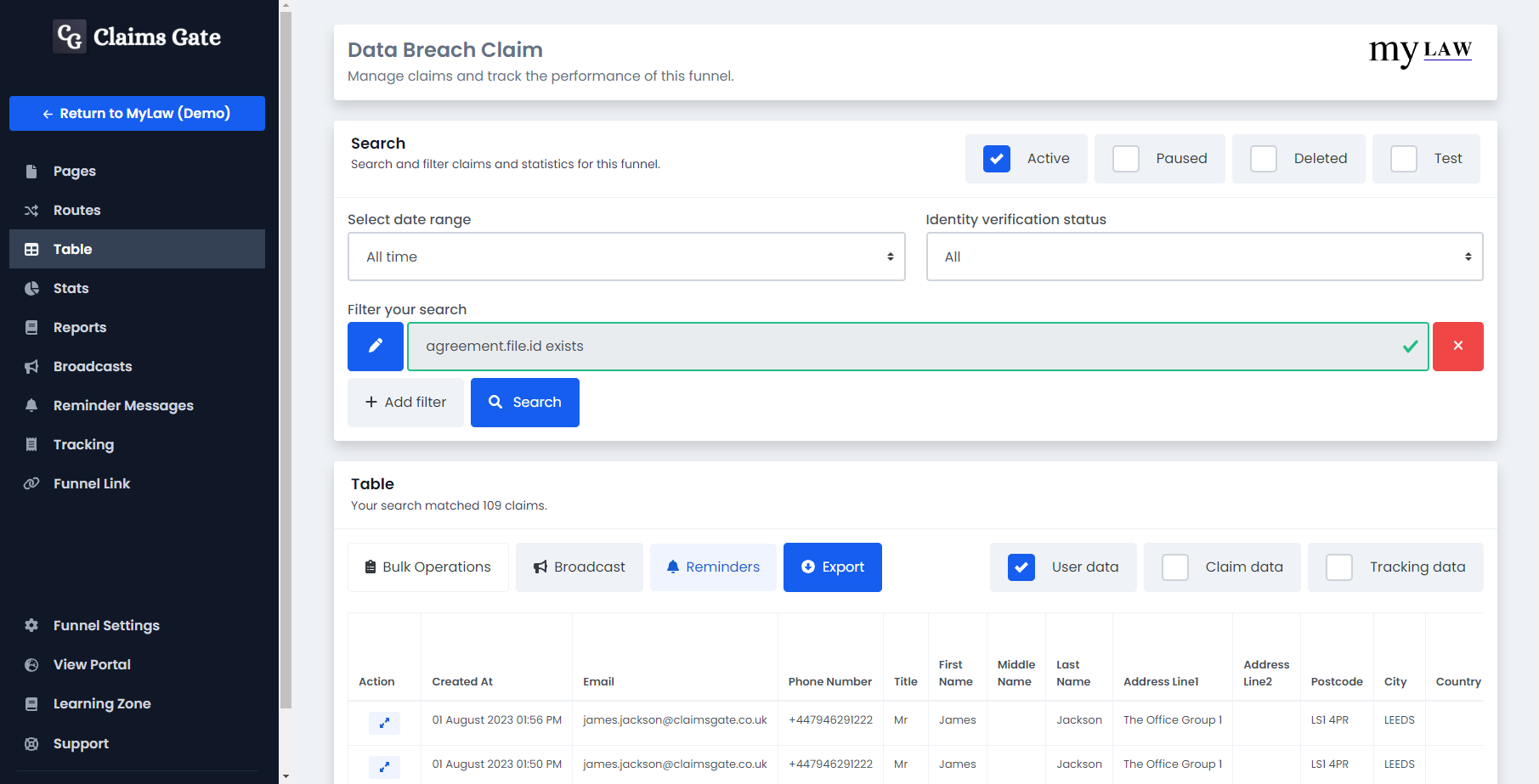Image resolution: width=1539 pixels, height=784 pixels.
Task: Open the Identity verification status dropdown
Action: pos(1204,257)
